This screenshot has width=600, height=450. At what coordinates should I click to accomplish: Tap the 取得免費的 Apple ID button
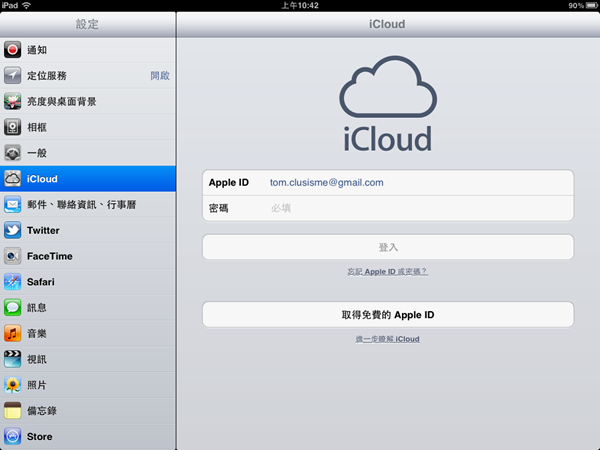pyautogui.click(x=388, y=315)
